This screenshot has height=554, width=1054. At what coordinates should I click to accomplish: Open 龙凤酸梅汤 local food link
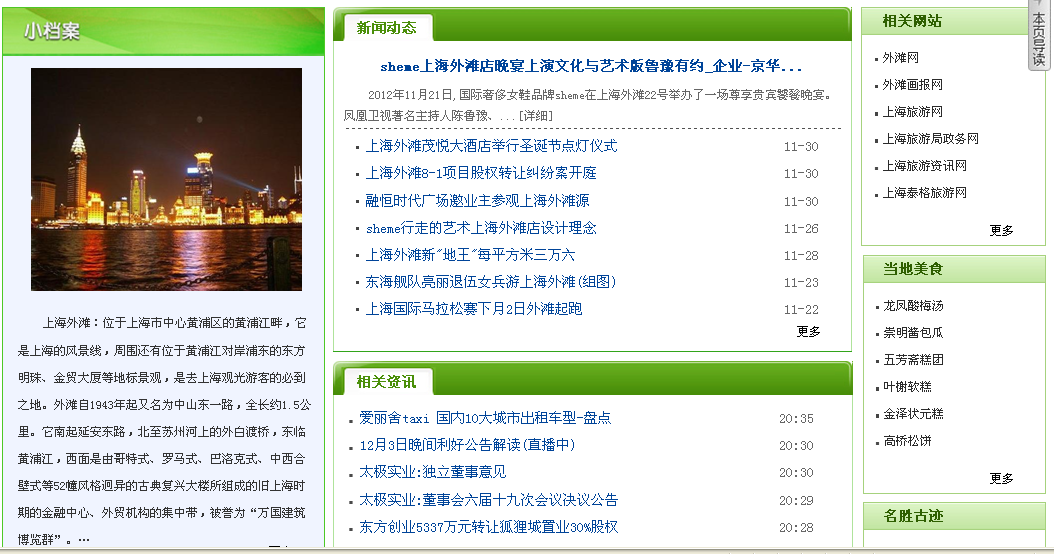click(912, 306)
